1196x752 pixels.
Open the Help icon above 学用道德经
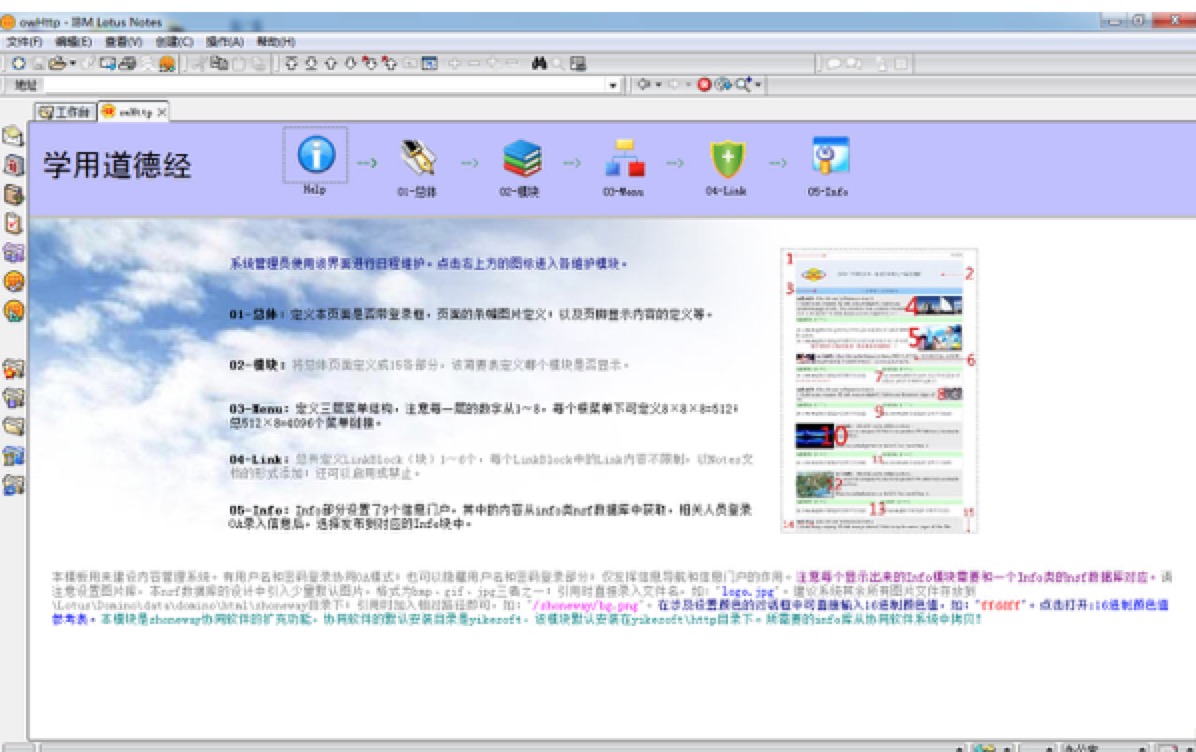pos(314,155)
